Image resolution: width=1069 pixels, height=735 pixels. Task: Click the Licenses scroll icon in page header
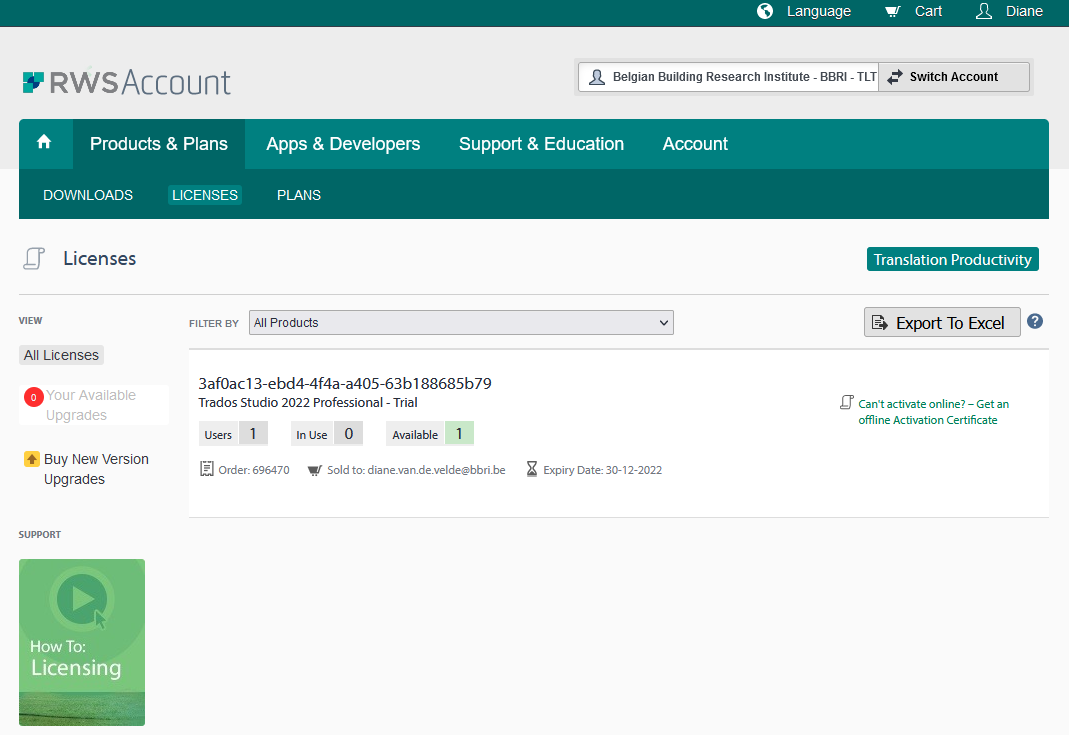34,258
